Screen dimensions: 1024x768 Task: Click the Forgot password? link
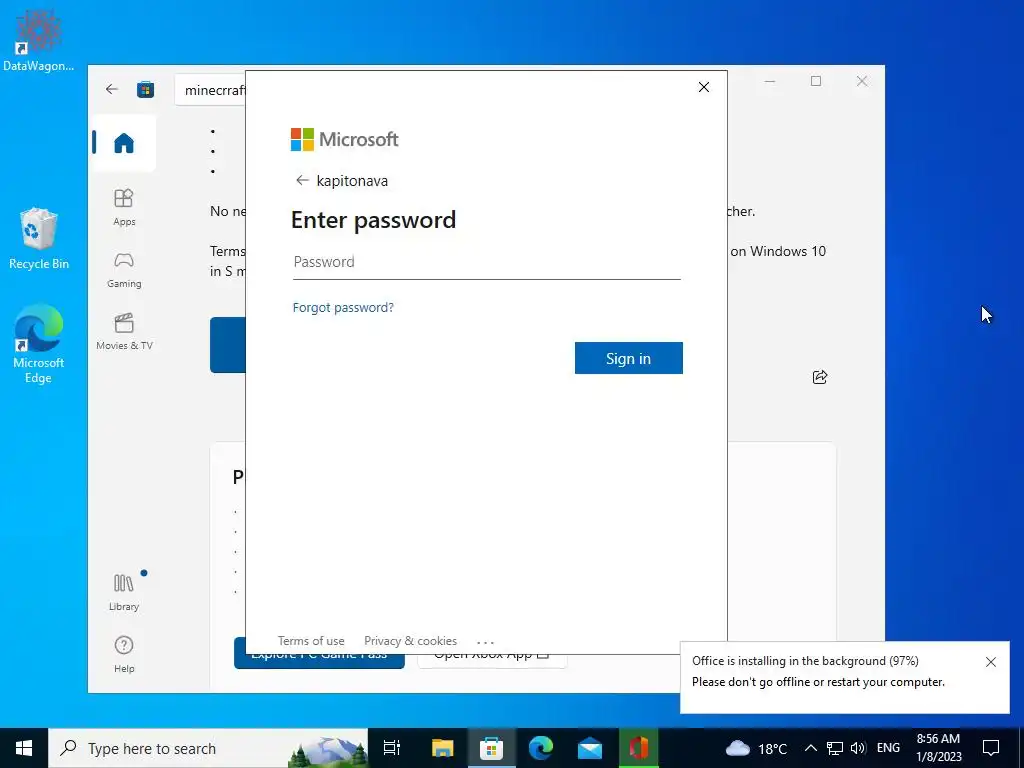[343, 308]
